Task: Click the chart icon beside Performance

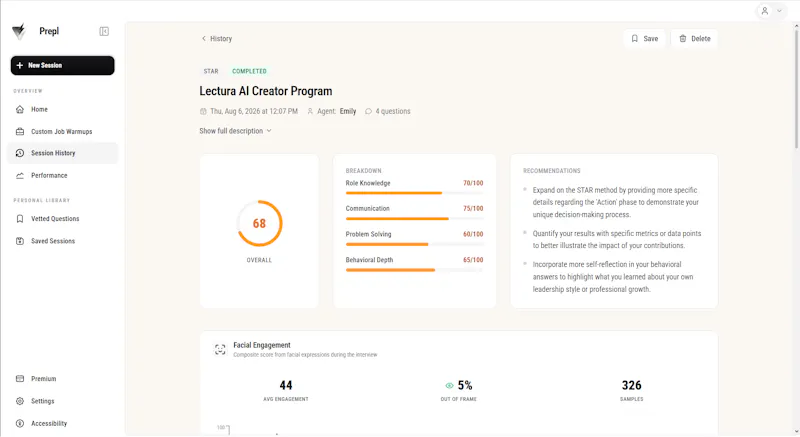Action: pyautogui.click(x=20, y=175)
